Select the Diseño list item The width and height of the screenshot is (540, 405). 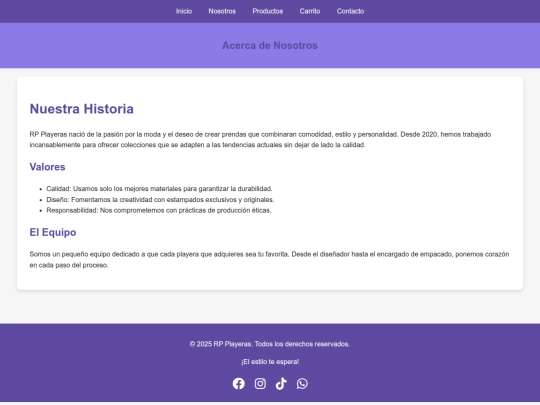pyautogui.click(x=160, y=200)
